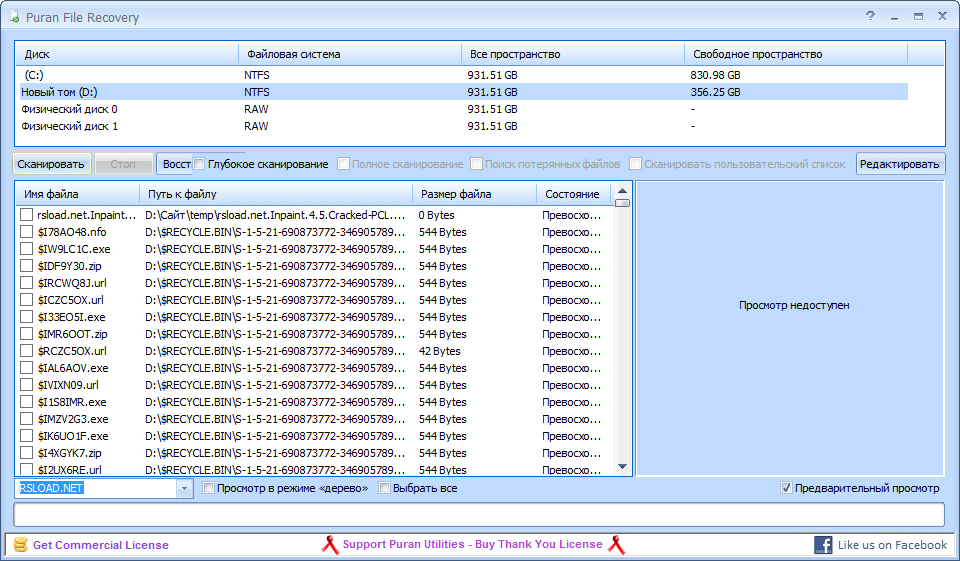Select the (C:) disk row
This screenshot has width=960, height=561.
[x=34, y=75]
